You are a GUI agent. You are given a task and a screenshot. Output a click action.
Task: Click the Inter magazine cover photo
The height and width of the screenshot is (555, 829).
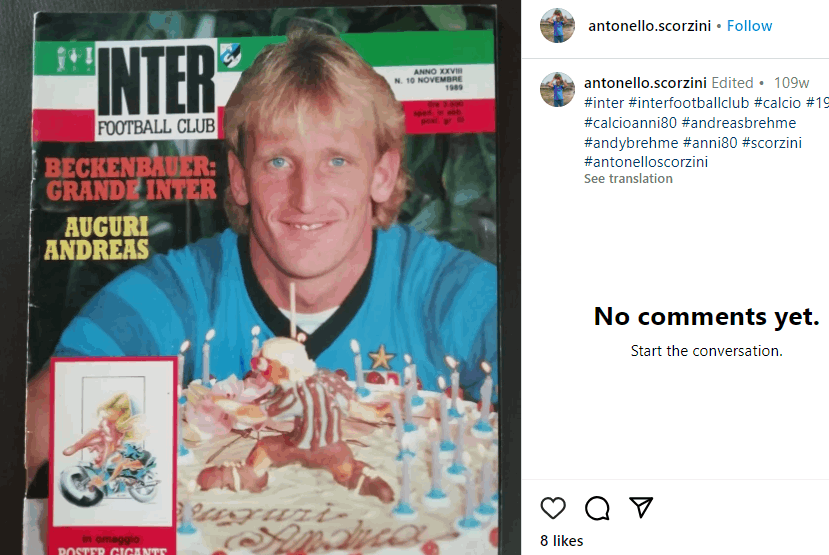coord(260,278)
